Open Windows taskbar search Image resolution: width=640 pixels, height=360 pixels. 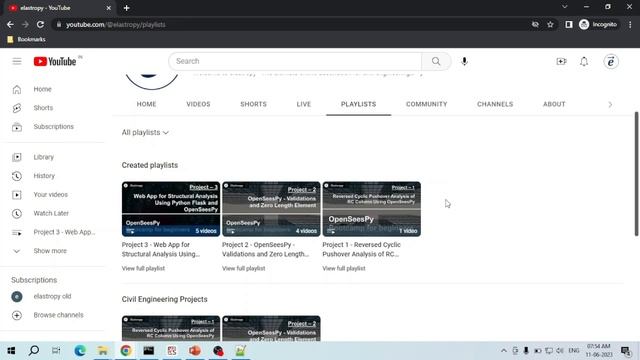[x=34, y=351]
